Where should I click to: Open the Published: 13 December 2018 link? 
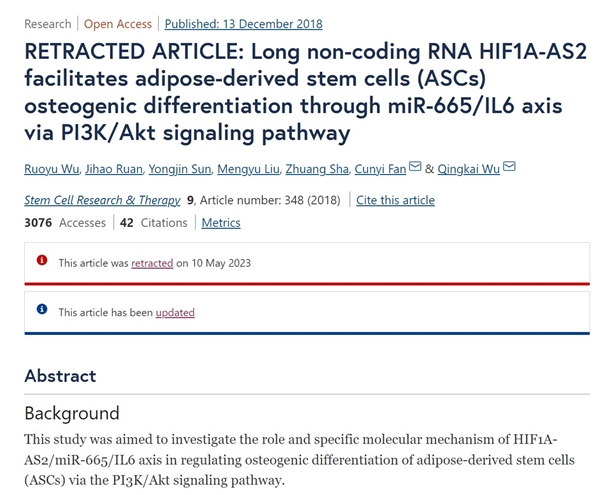point(244,24)
